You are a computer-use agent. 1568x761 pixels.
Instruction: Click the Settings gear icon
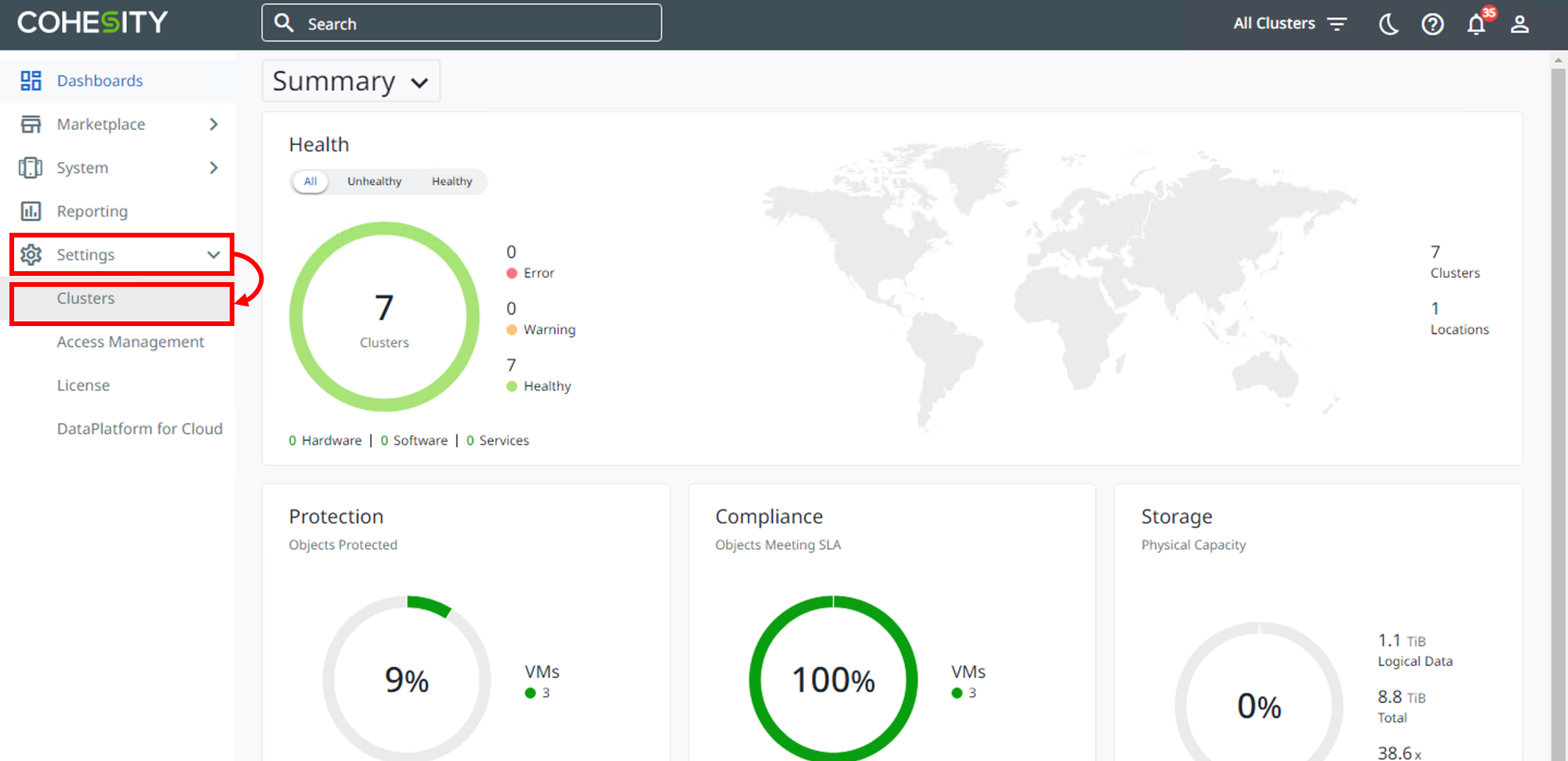[x=31, y=255]
